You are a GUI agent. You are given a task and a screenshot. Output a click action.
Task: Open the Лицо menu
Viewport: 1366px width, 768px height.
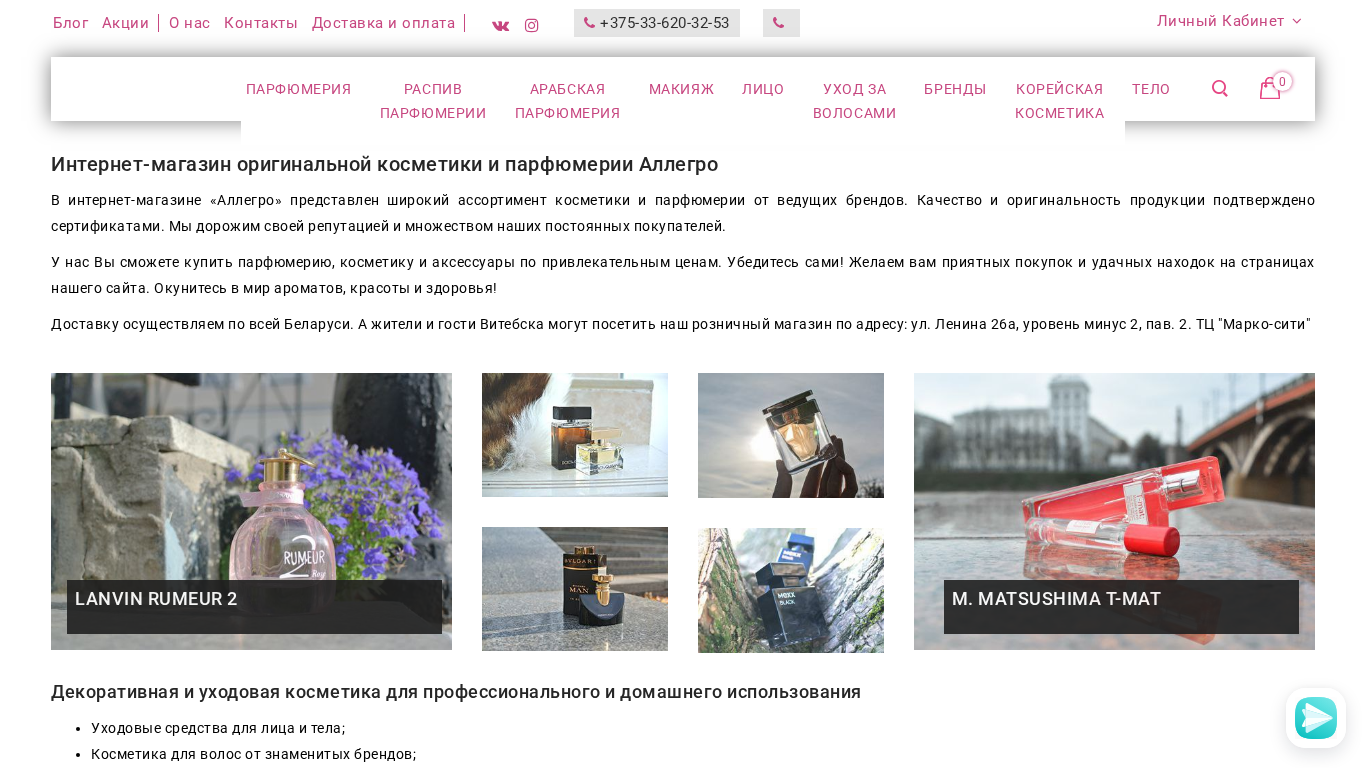(x=763, y=89)
